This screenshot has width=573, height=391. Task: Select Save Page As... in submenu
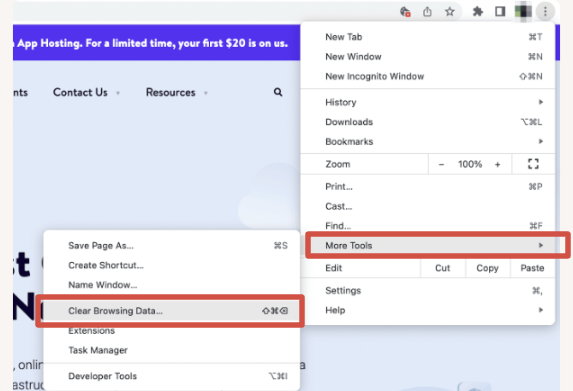point(172,246)
